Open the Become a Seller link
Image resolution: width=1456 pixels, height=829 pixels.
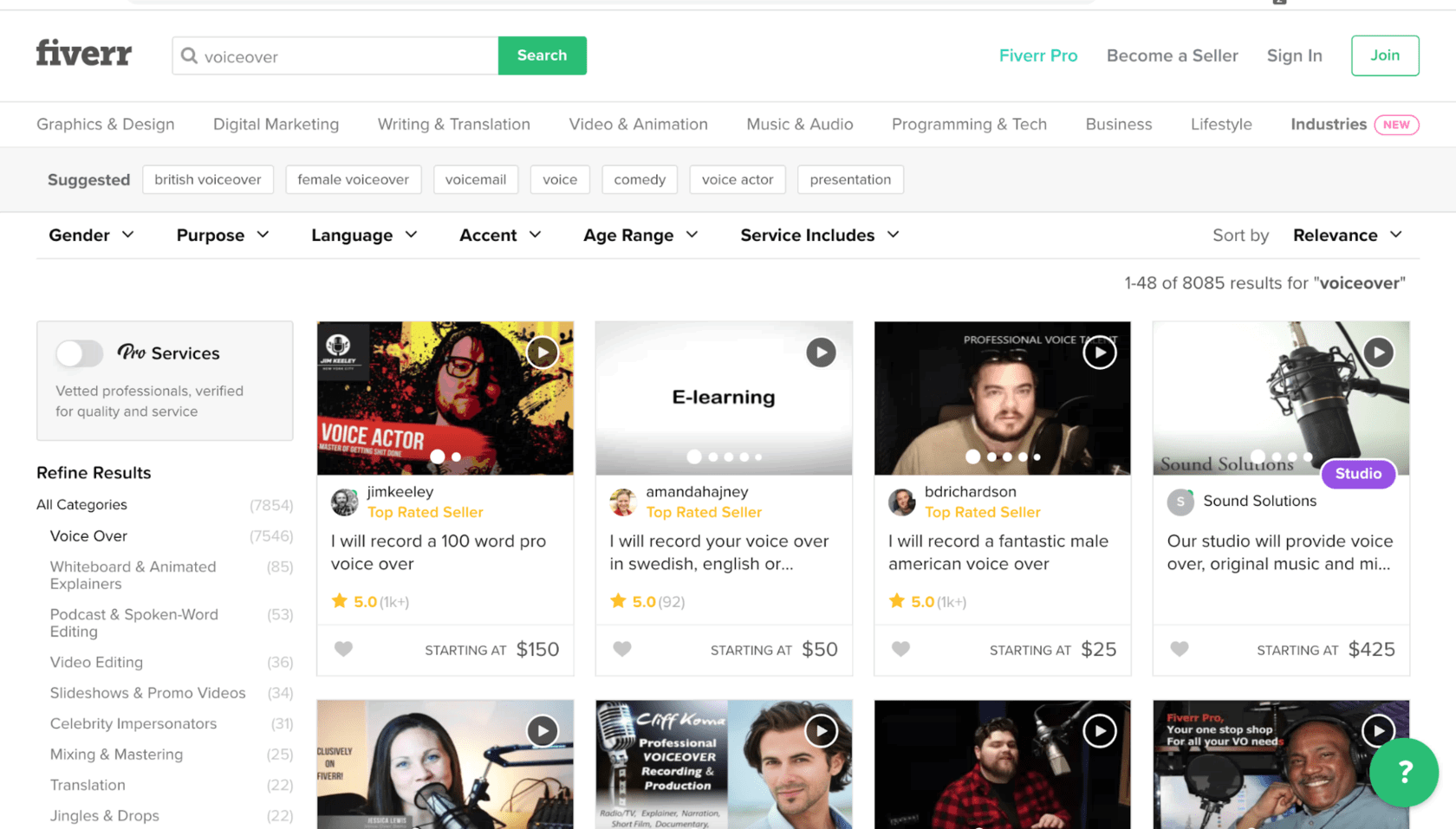[1172, 55]
